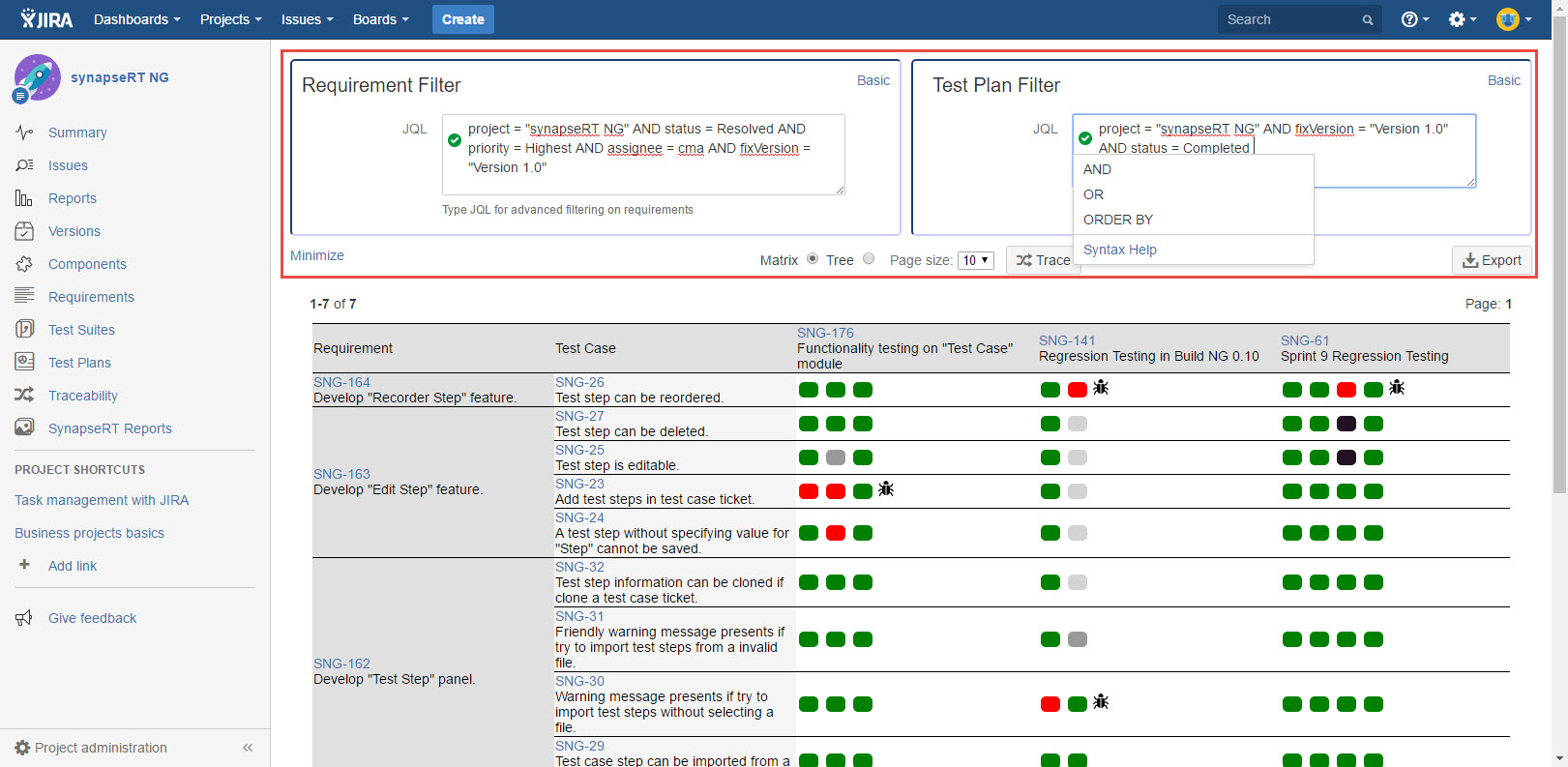Click the search magnifier icon
The height and width of the screenshot is (767, 1568).
[x=1368, y=19]
